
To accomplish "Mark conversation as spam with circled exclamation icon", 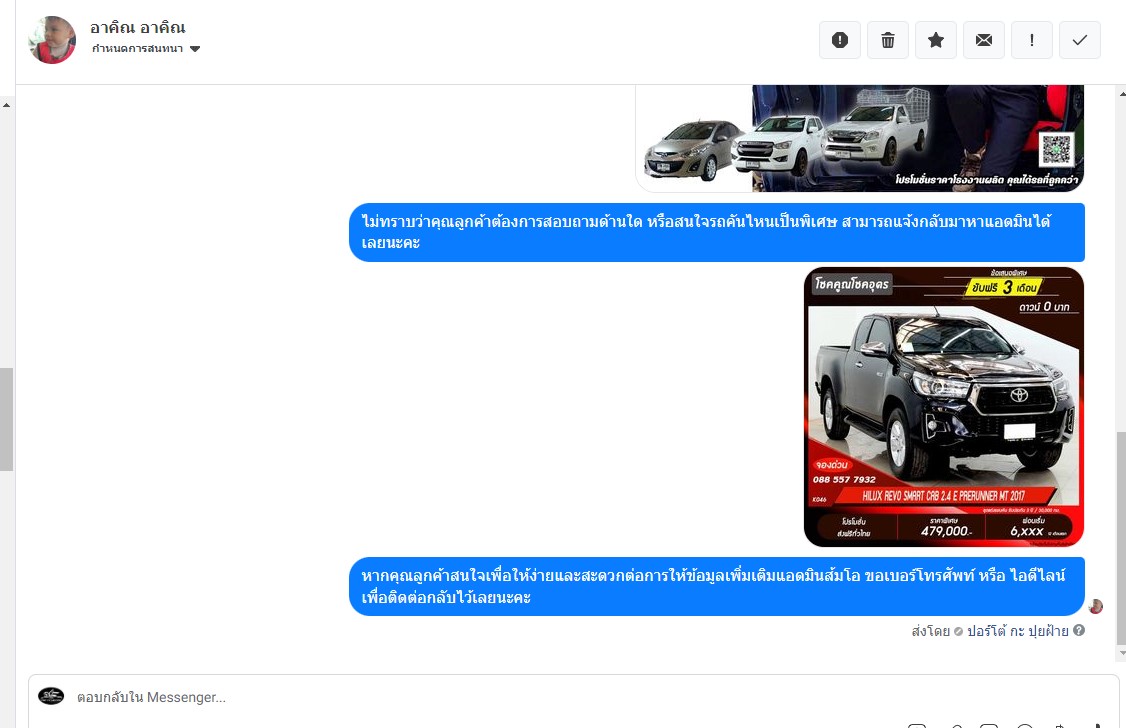I will click(839, 40).
